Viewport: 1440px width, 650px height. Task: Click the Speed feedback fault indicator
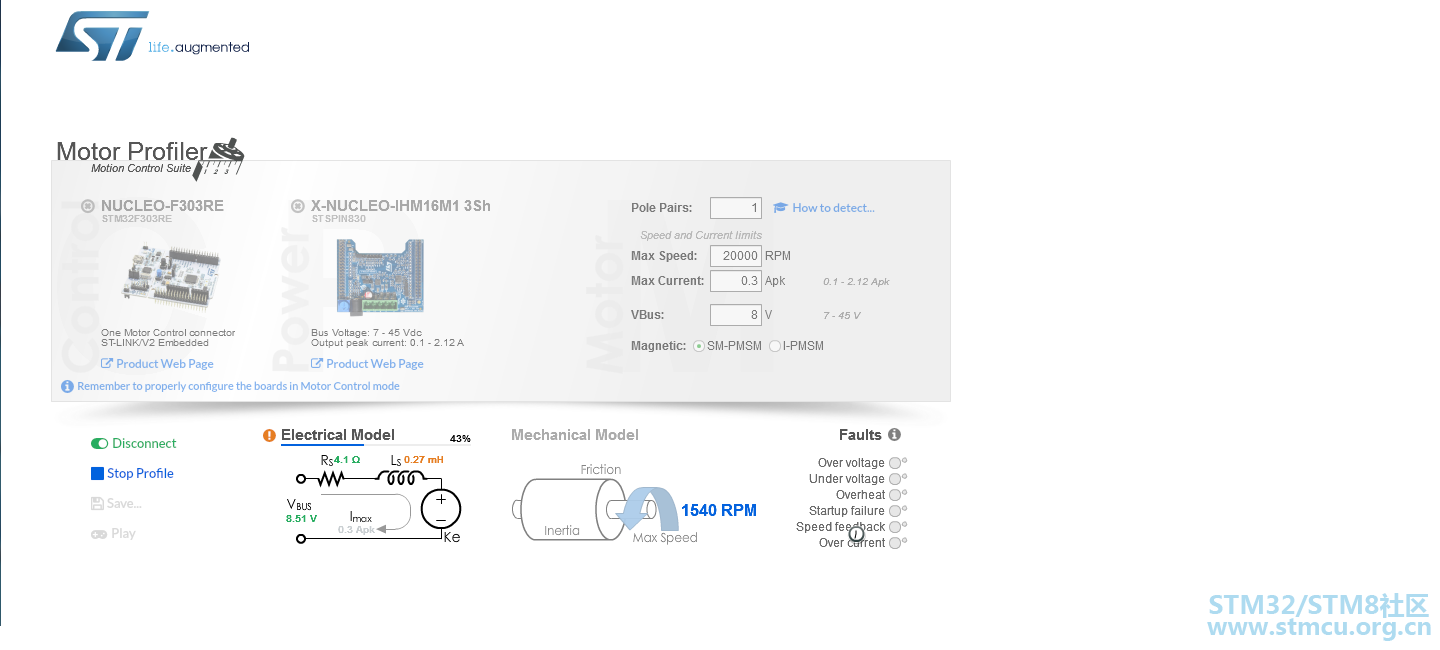coord(895,527)
